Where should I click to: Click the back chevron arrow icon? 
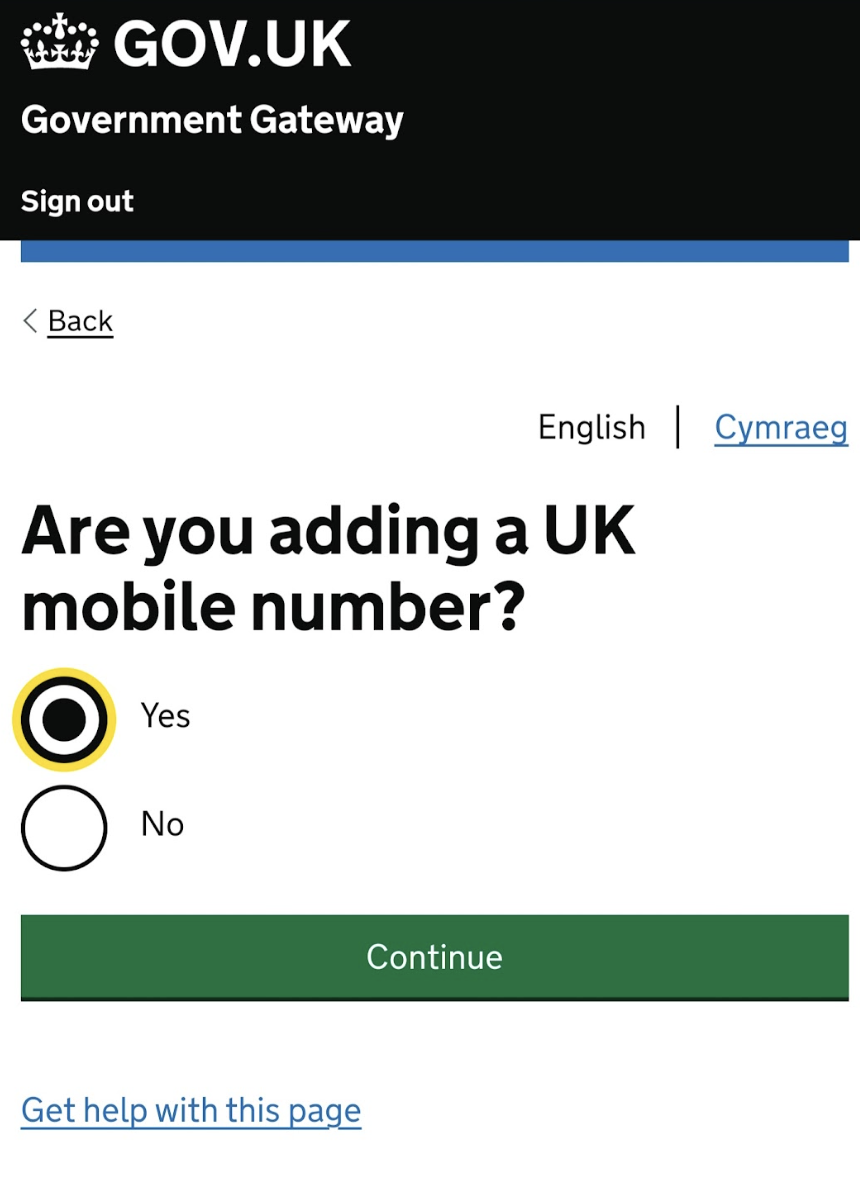point(30,321)
